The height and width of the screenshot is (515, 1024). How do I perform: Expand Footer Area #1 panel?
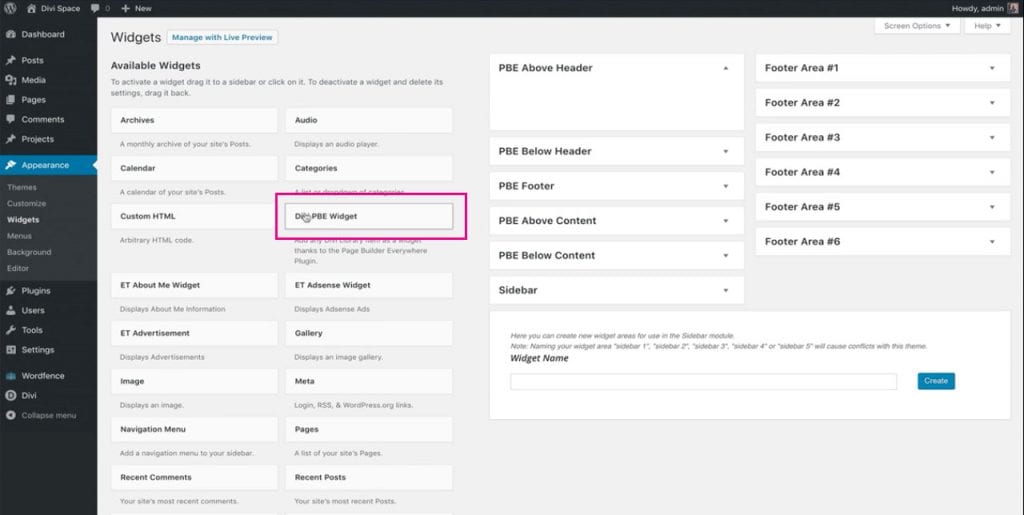992,69
